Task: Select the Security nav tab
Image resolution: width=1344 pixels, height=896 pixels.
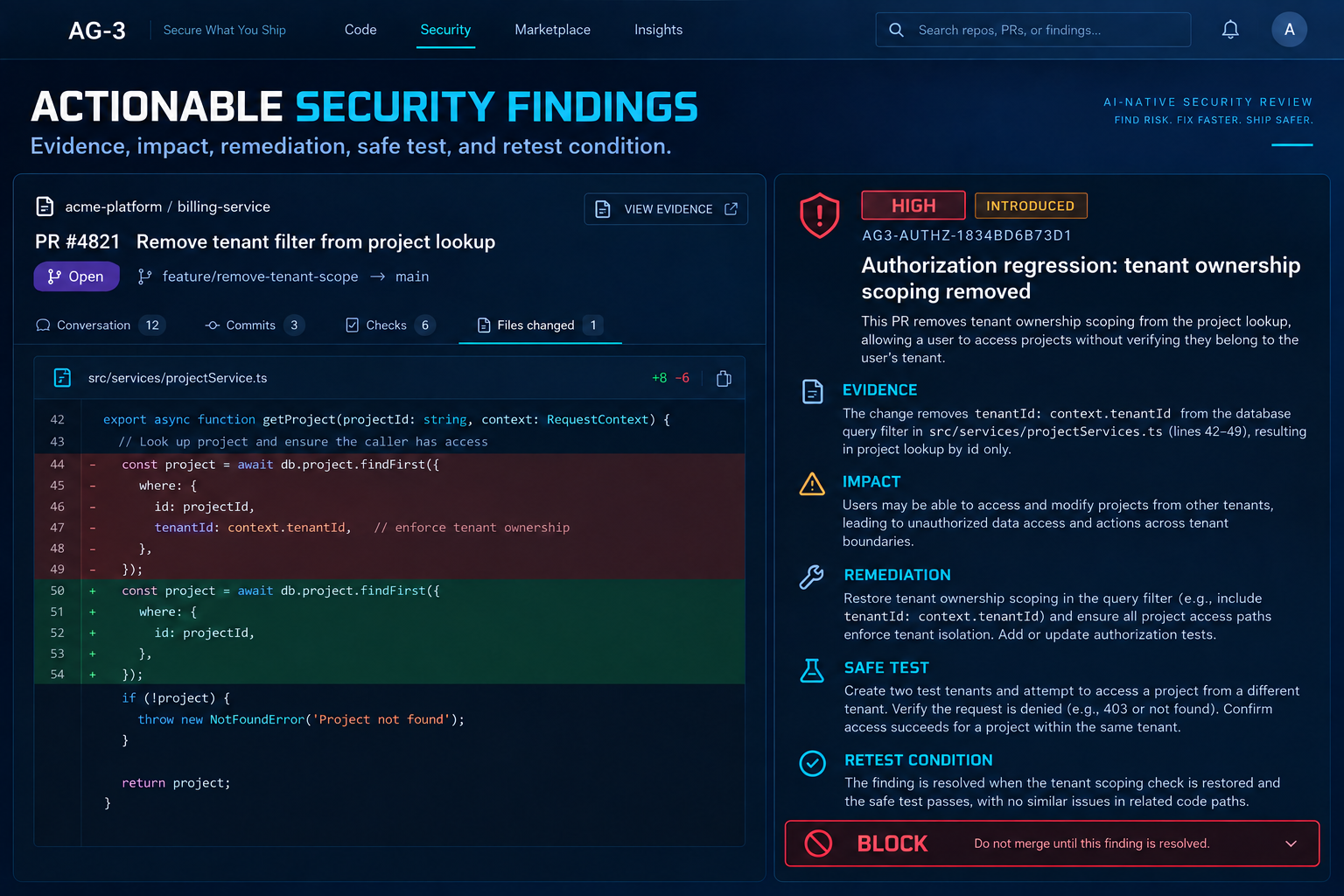Action: pos(445,30)
